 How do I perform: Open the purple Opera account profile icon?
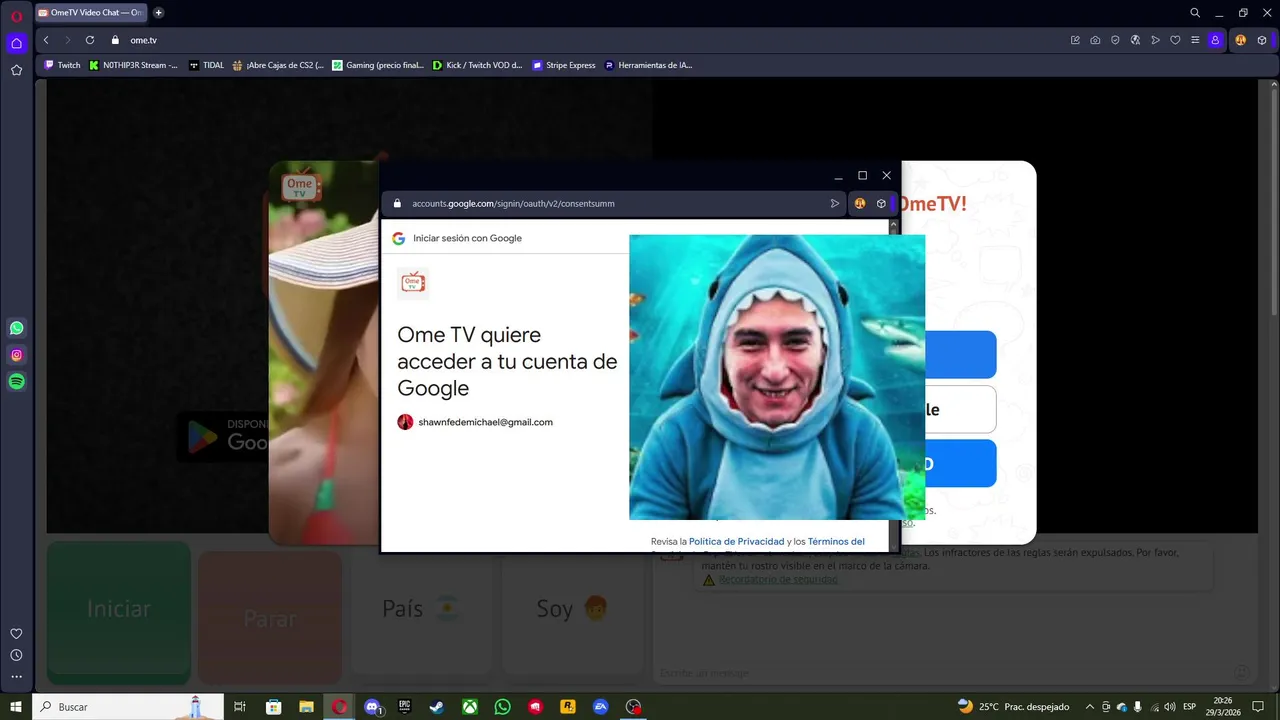click(x=1215, y=40)
